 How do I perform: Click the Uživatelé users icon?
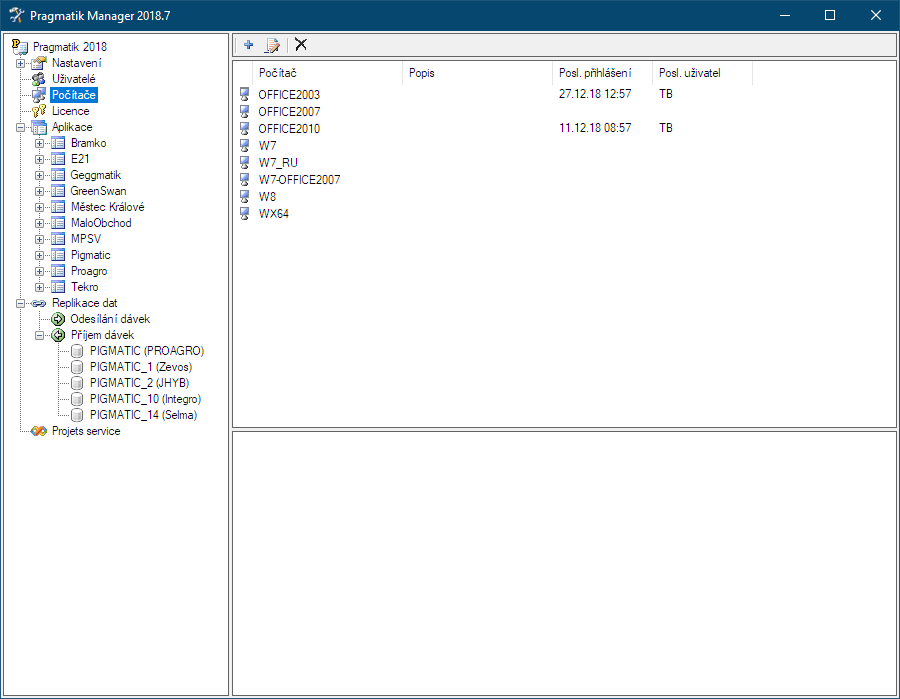coord(38,79)
